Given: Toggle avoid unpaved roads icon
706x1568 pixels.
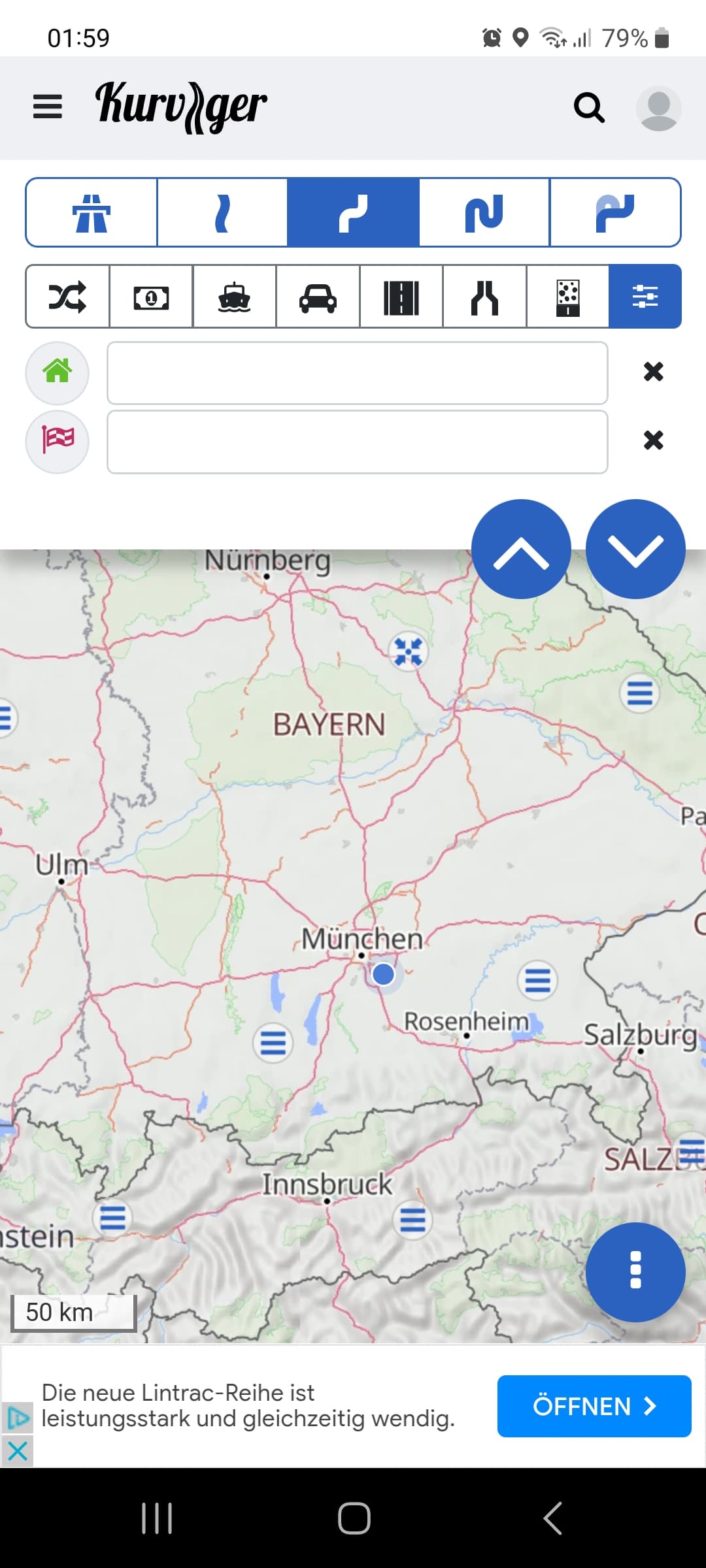Looking at the screenshot, I should [x=567, y=297].
